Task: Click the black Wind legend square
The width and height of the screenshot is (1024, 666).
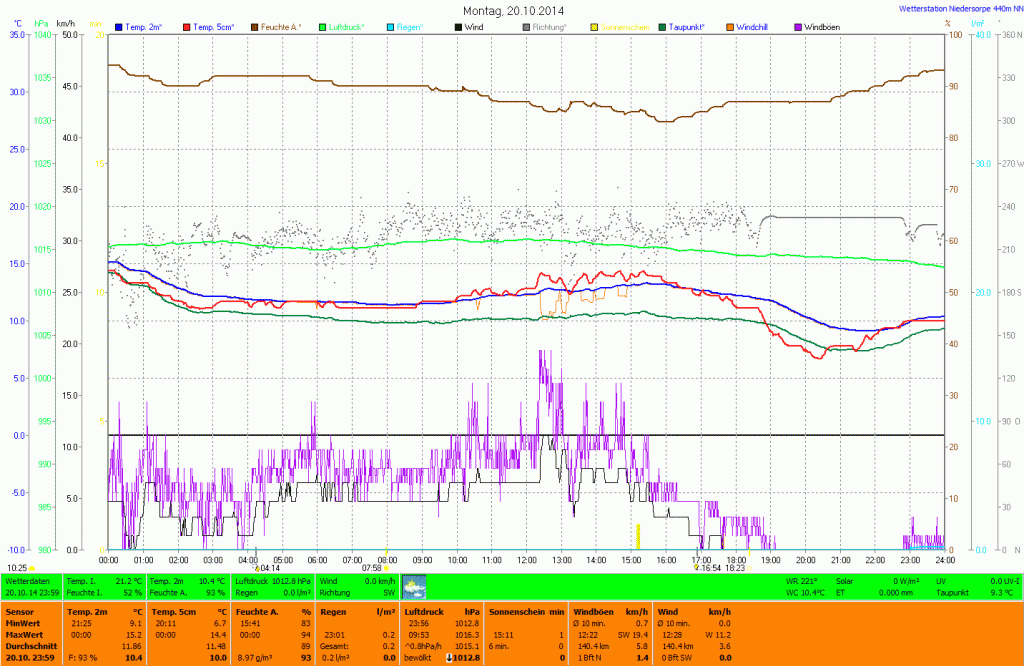Action: (458, 27)
